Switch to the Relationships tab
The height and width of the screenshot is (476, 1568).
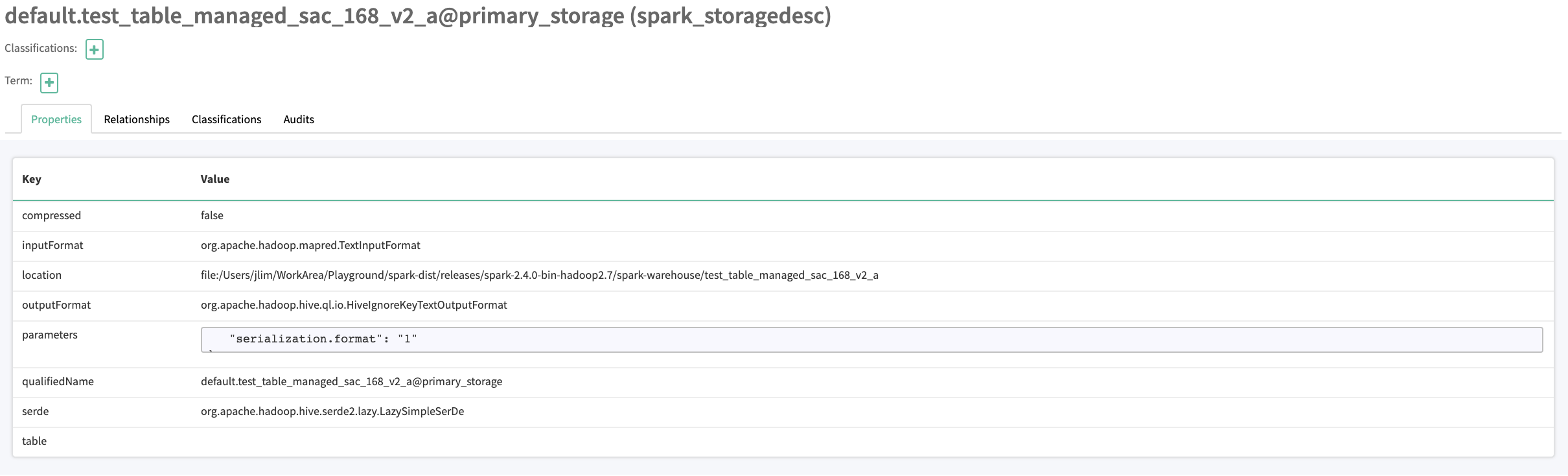(136, 119)
